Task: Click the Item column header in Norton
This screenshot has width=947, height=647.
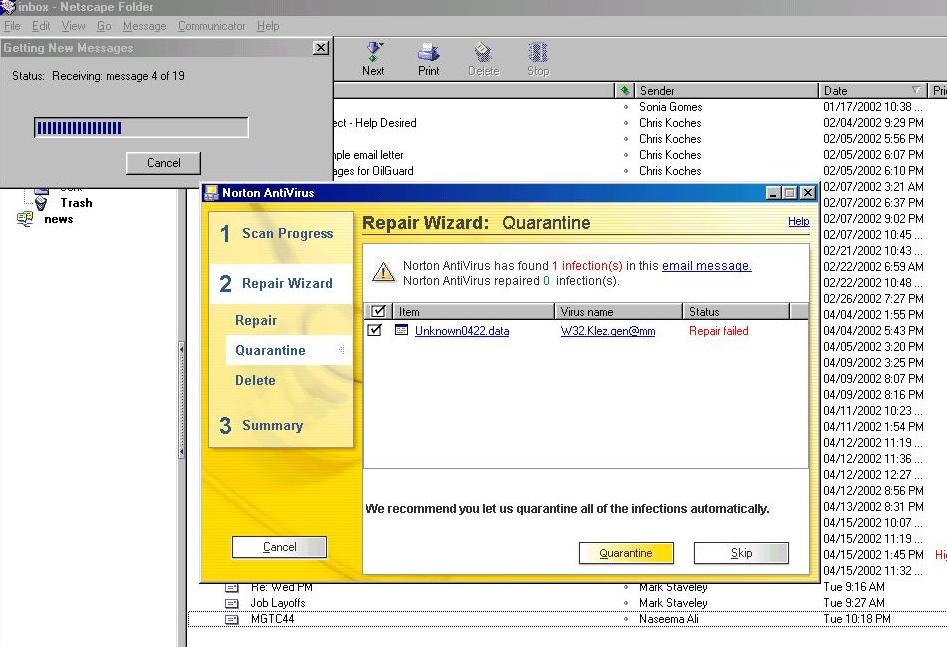Action: [473, 312]
